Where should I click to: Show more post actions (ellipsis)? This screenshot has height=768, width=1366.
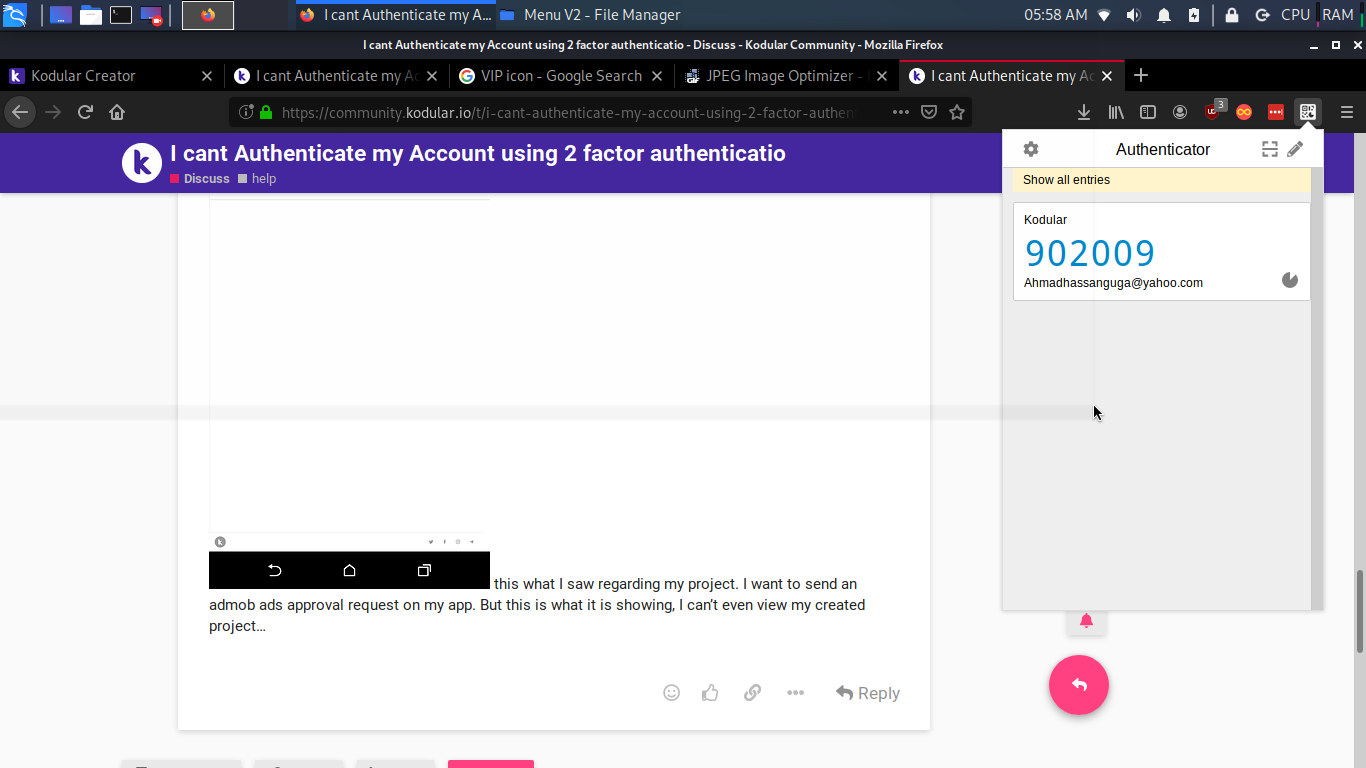tap(795, 693)
